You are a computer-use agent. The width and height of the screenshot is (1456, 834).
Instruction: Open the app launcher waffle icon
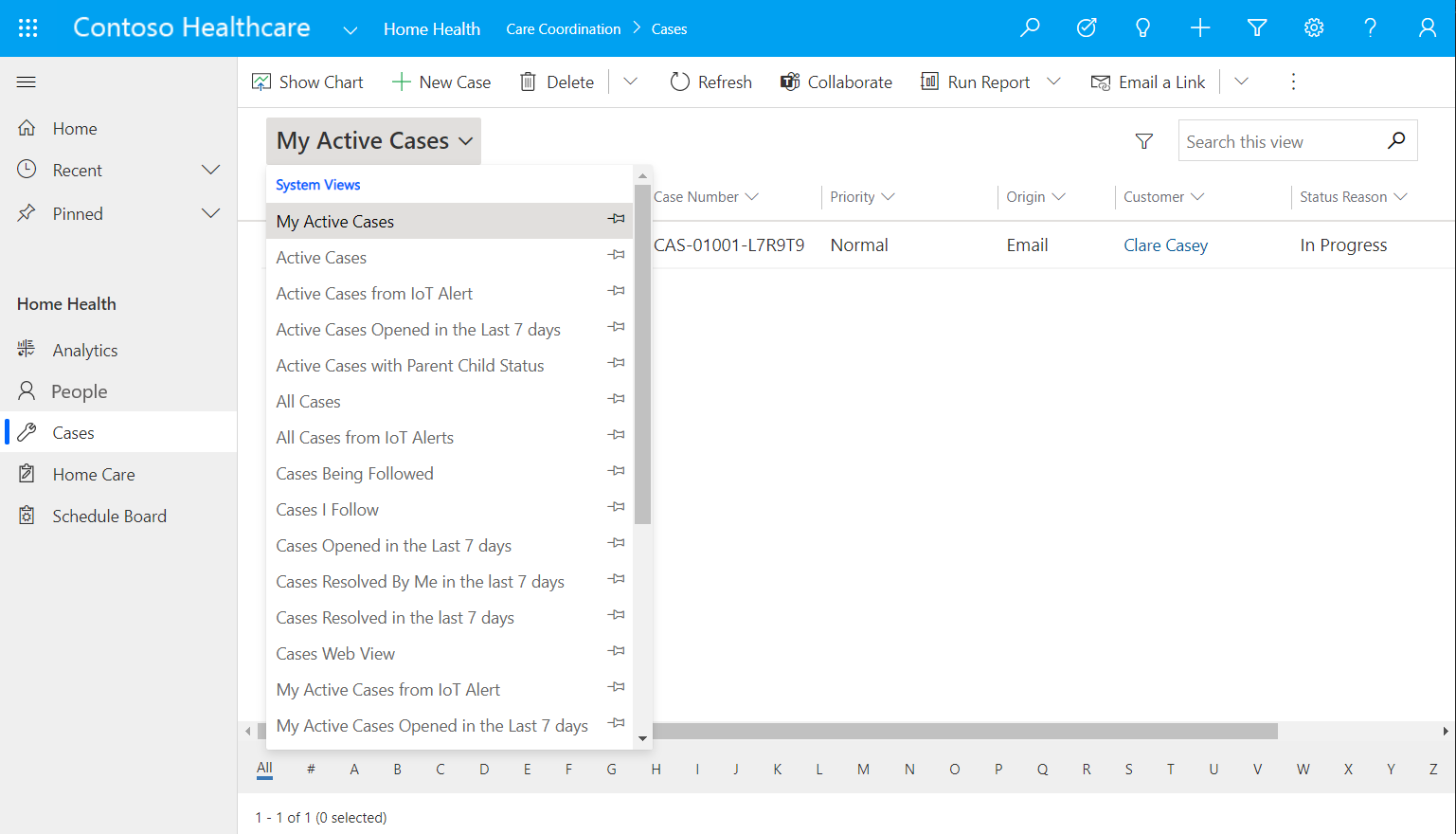tap(28, 28)
